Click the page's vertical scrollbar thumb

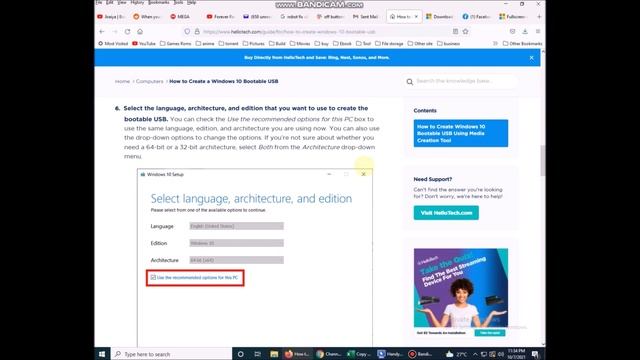[543, 160]
